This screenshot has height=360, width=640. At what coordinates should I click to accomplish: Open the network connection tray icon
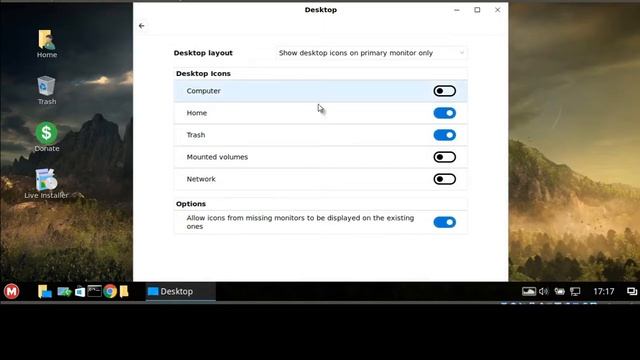tap(575, 291)
